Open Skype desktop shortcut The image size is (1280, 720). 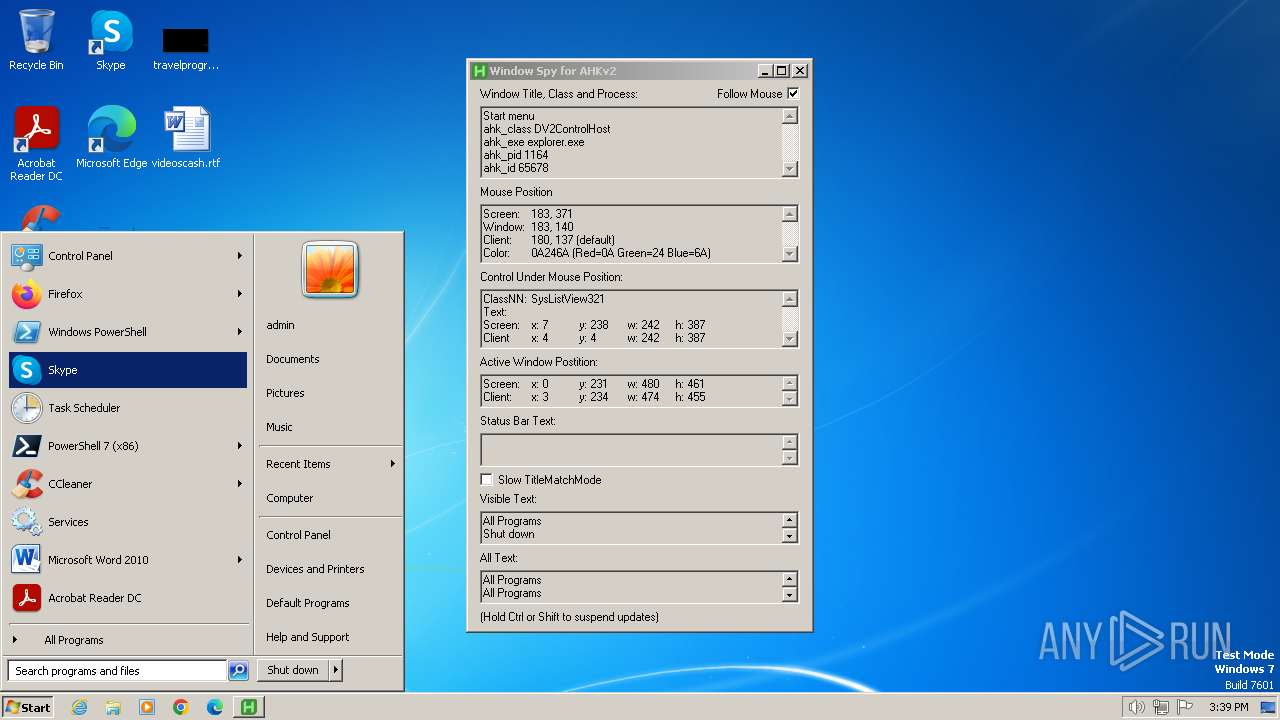(x=111, y=40)
